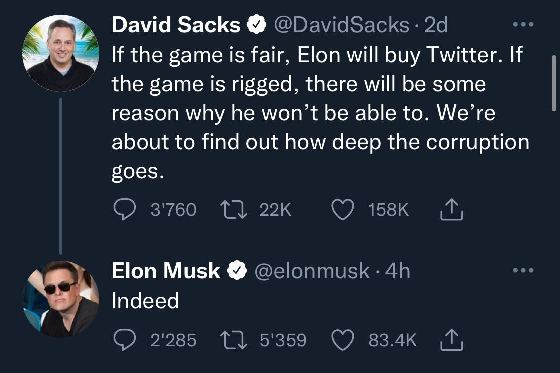
Task: Click the 2d timestamp on Sacks' tweet
Action: pyautogui.click(x=436, y=25)
